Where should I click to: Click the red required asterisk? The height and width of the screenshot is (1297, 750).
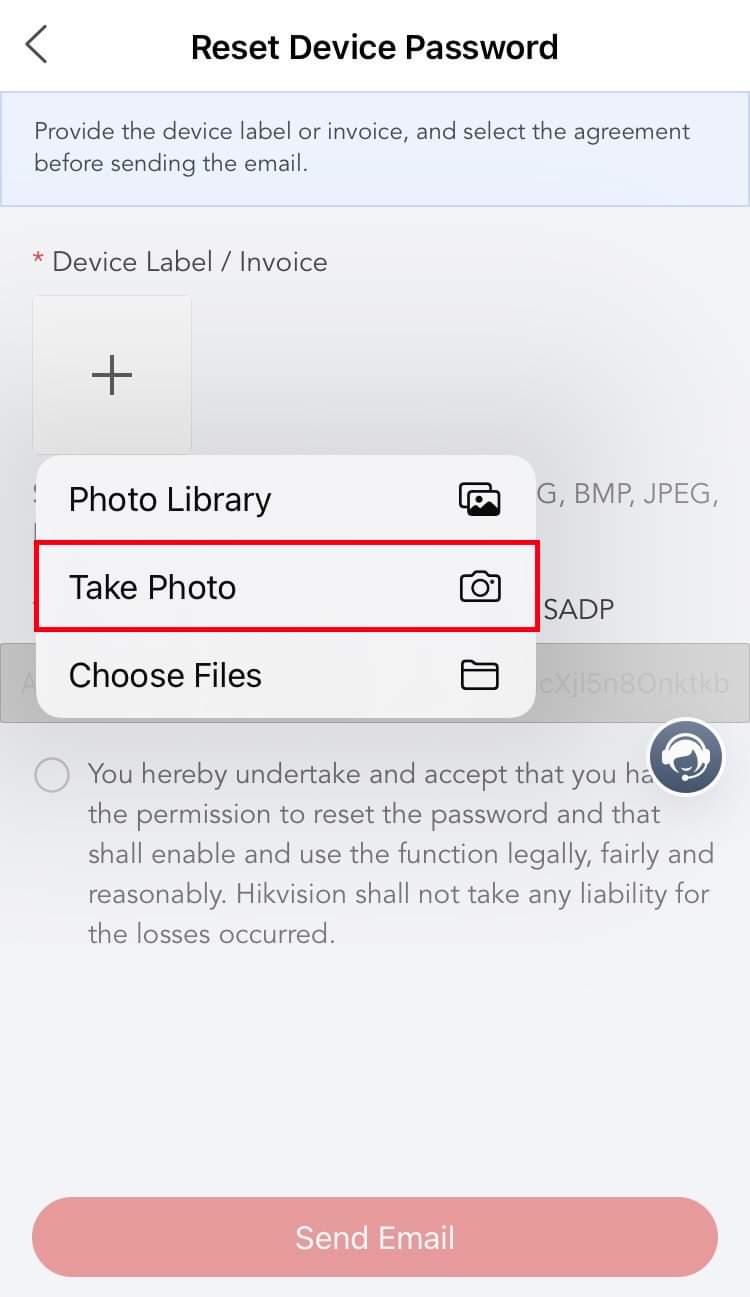[x=38, y=262]
